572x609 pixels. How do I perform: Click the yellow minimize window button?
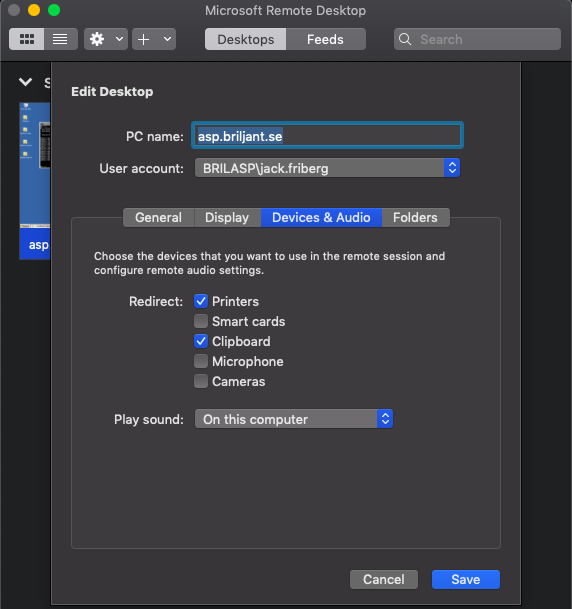coord(34,10)
